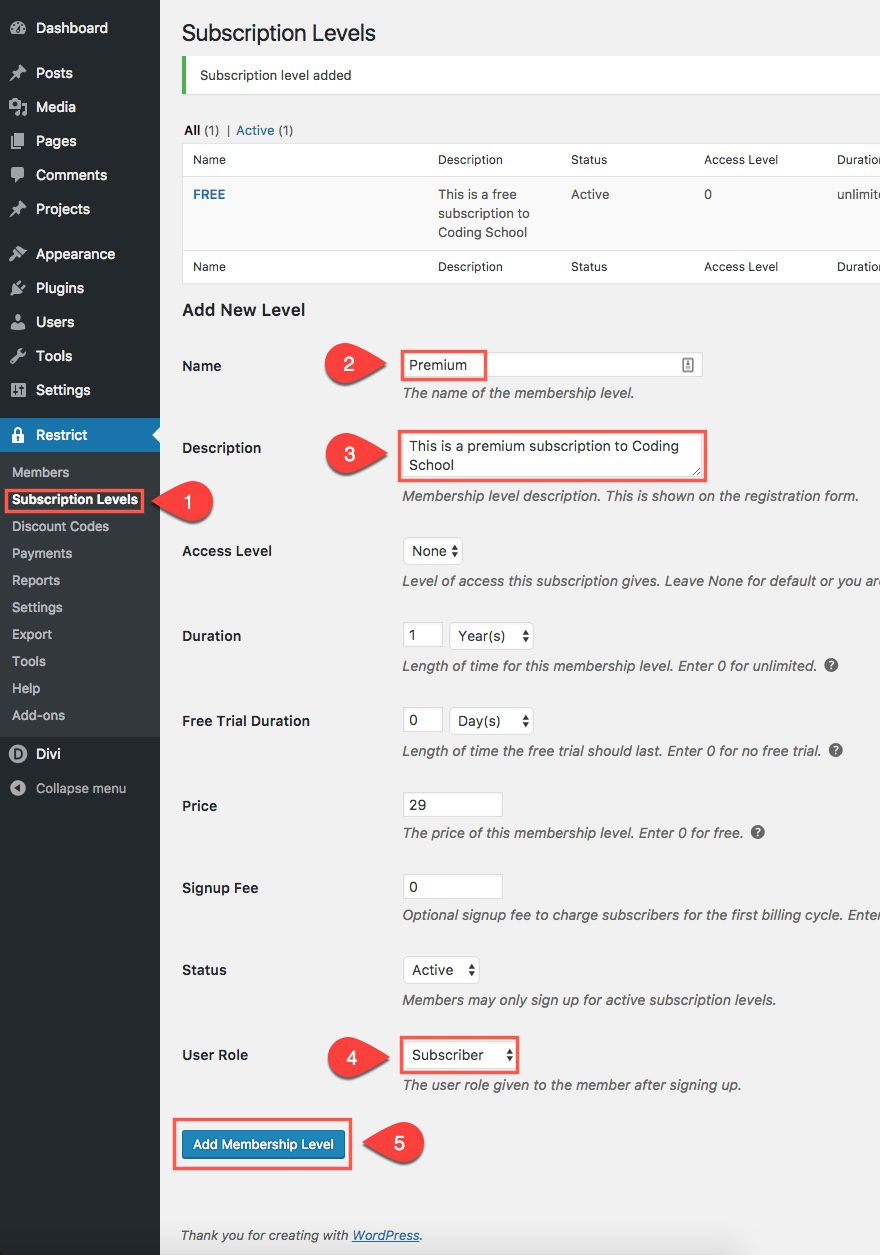Click the Dashboard gauge icon

(17, 28)
